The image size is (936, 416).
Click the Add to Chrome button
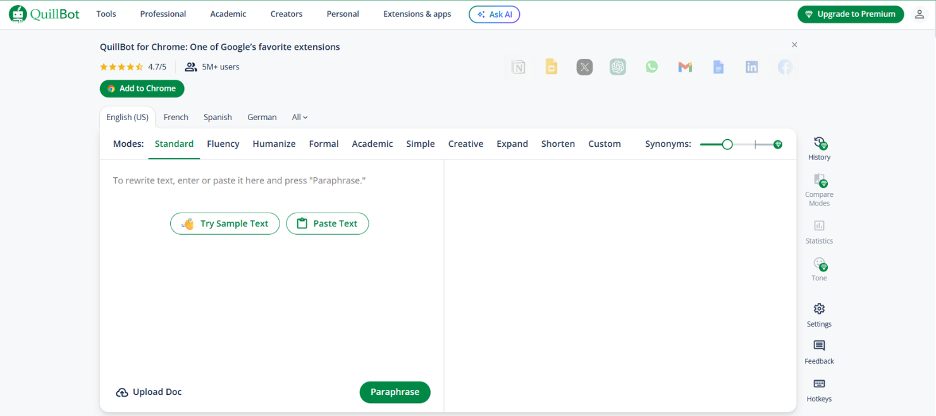tap(142, 88)
